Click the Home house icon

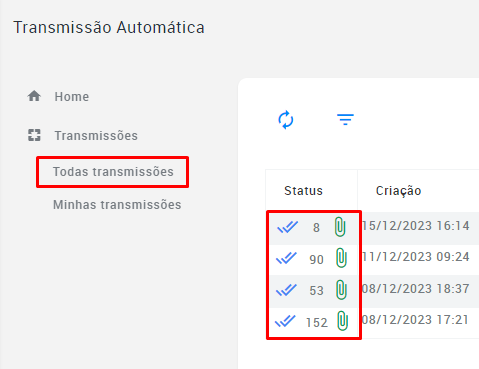pos(34,96)
